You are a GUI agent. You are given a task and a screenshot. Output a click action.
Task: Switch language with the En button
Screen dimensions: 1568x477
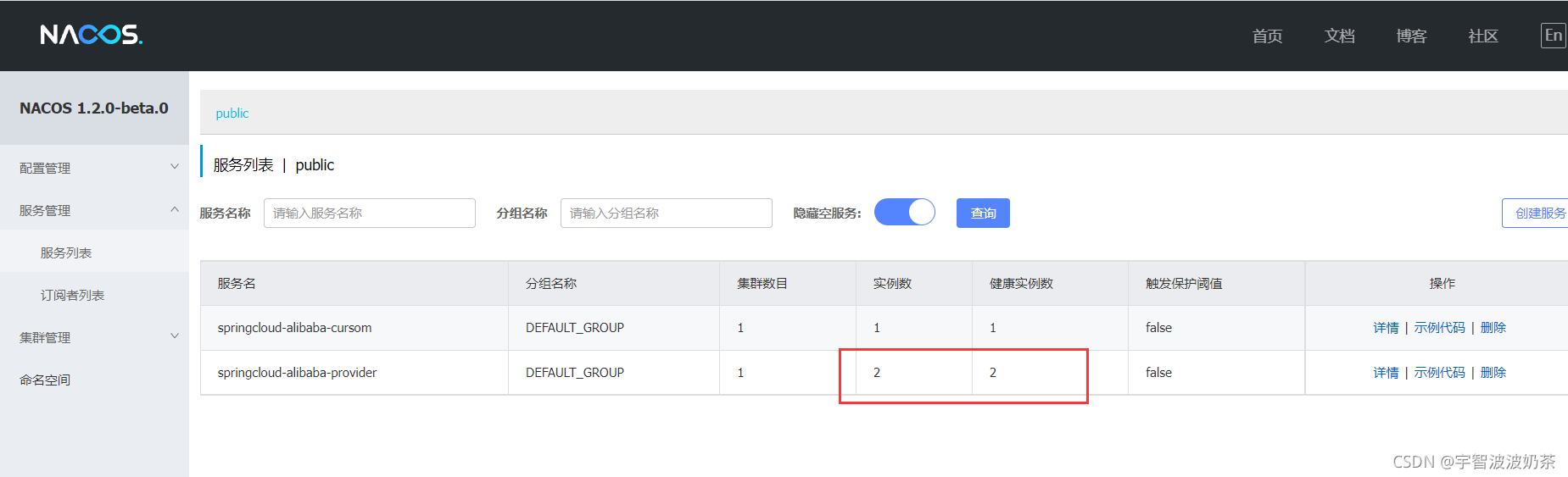point(1553,35)
